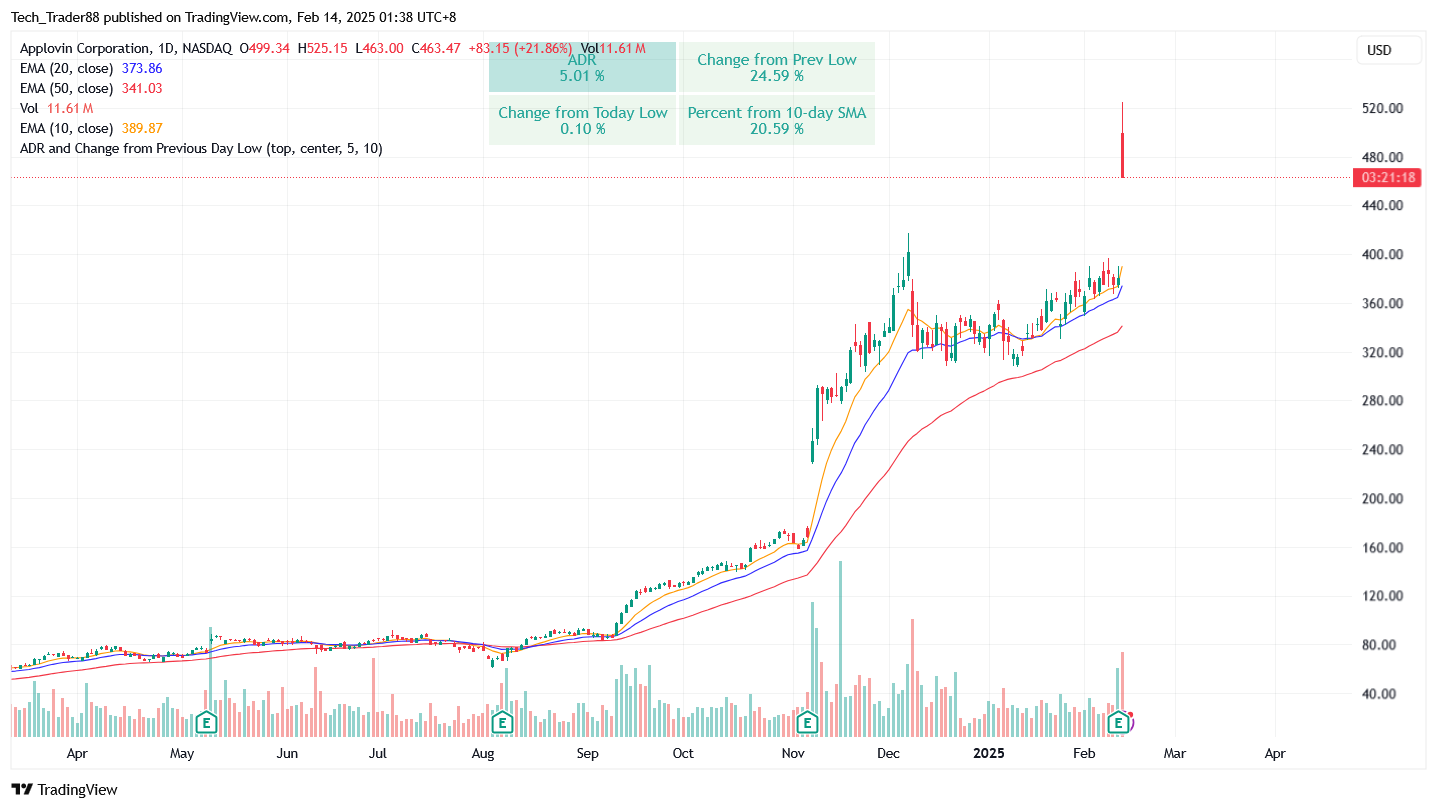The width and height of the screenshot is (1437, 809).
Task: Click the 400.00 price axis label
Action: point(1382,254)
